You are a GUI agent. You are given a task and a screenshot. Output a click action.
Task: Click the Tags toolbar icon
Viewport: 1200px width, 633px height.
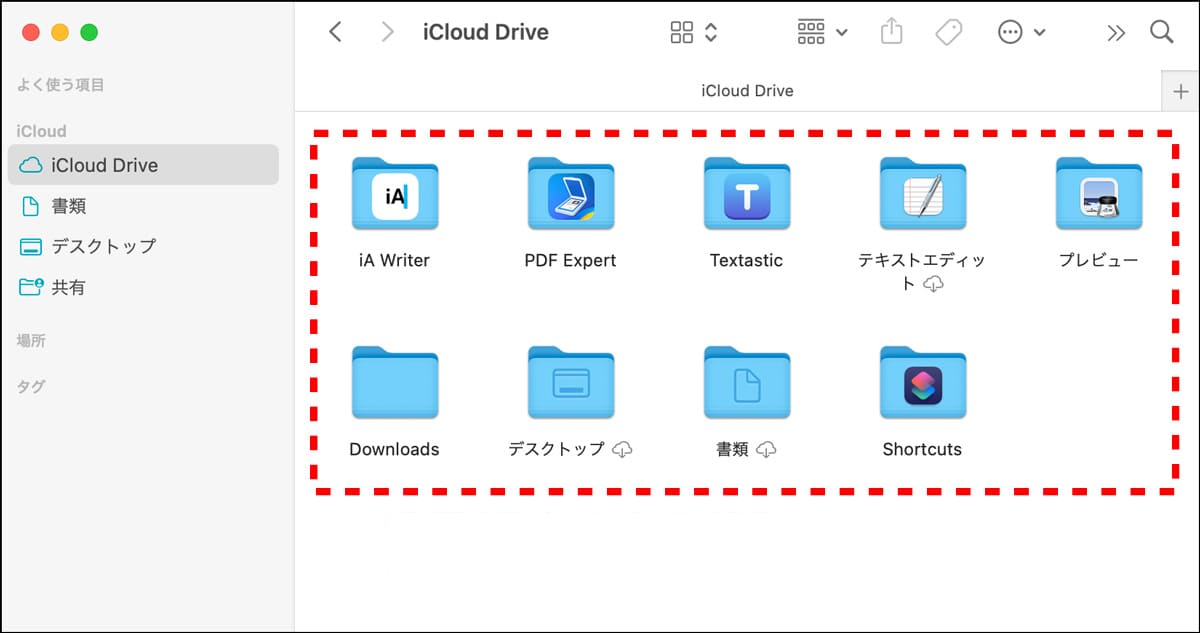point(948,32)
